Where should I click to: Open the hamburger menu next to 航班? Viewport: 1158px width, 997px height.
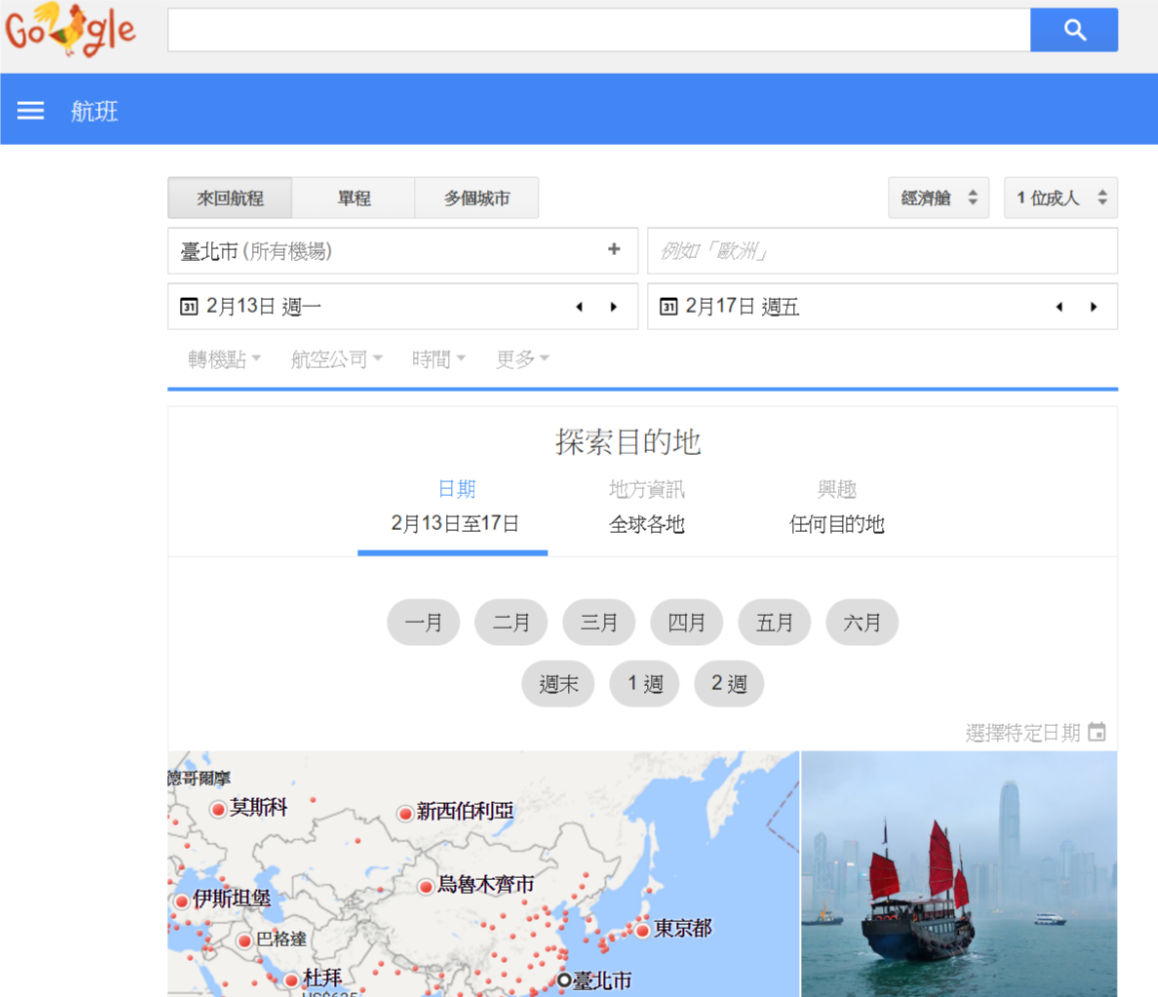tap(31, 111)
